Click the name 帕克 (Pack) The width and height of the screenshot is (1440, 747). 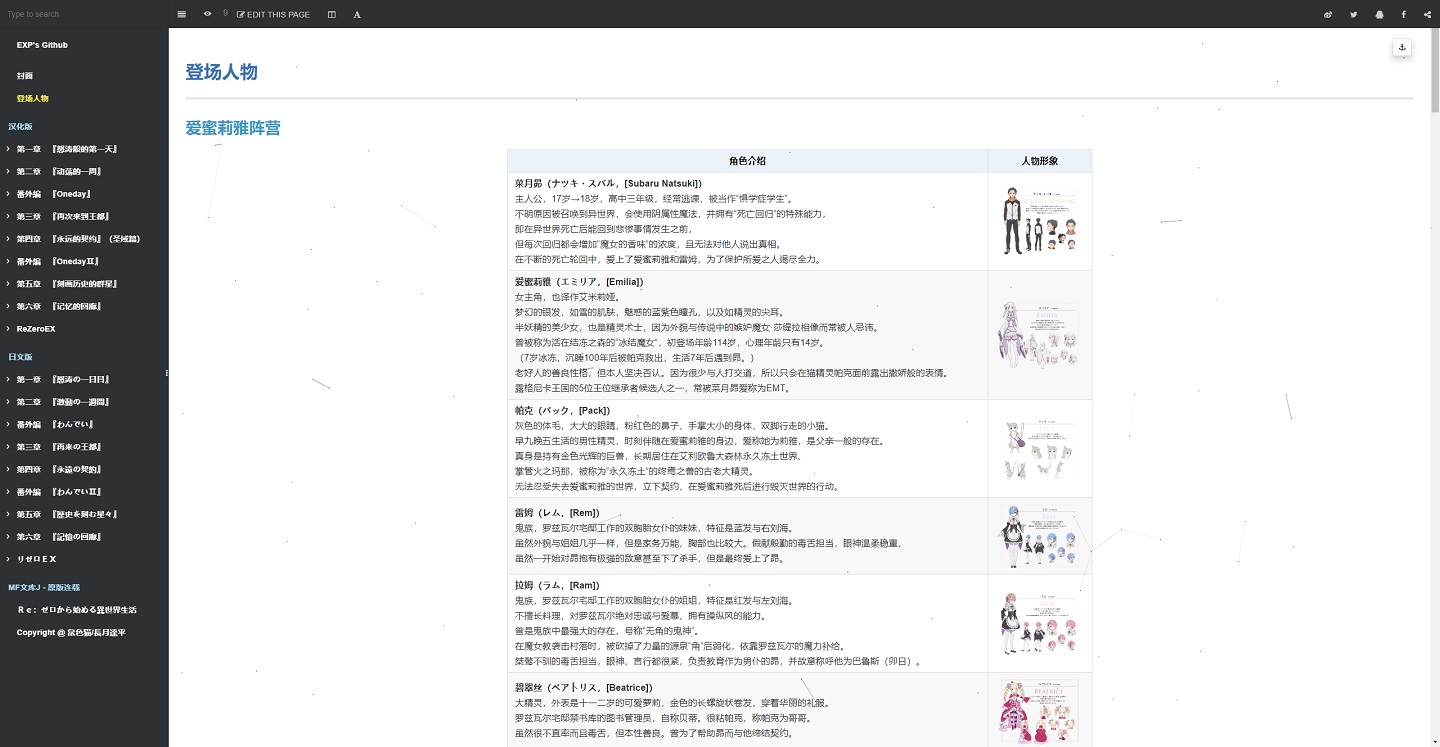click(x=562, y=411)
